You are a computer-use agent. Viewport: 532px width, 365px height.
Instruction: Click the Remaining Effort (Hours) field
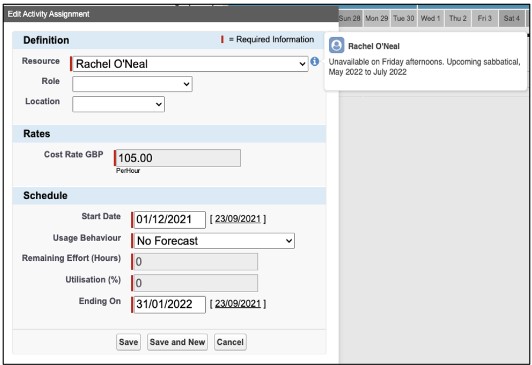click(195, 262)
